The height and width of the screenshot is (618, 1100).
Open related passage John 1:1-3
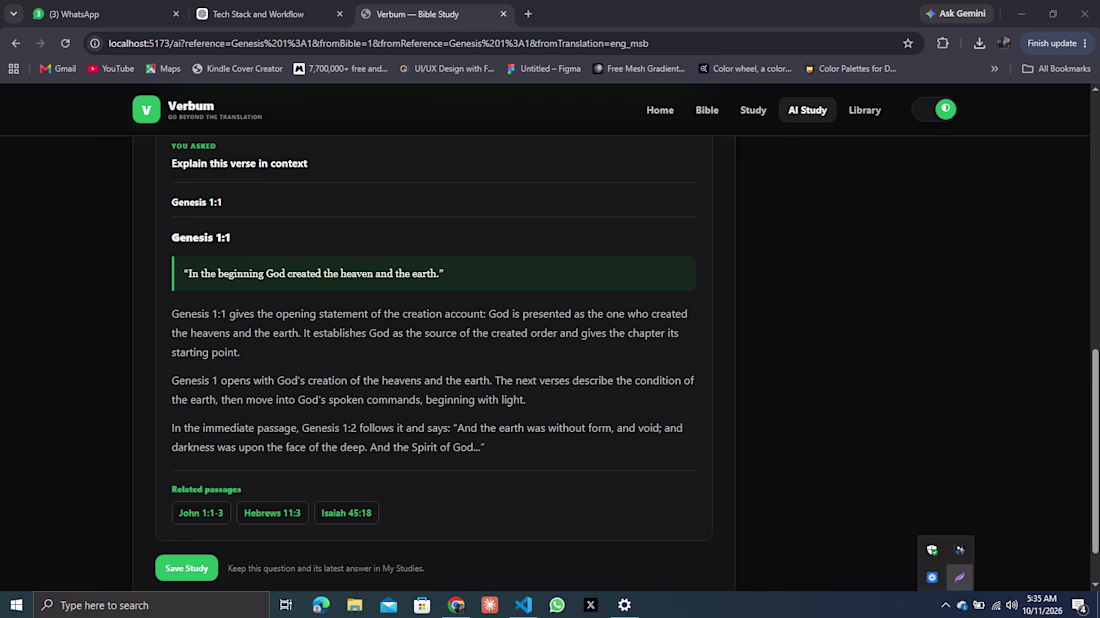tap(201, 513)
